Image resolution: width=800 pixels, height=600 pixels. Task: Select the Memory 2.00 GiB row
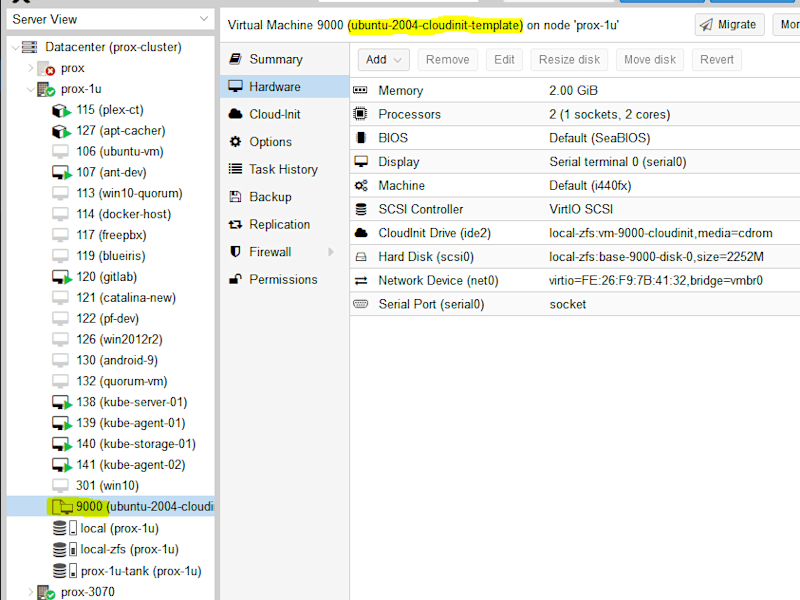click(x=575, y=90)
